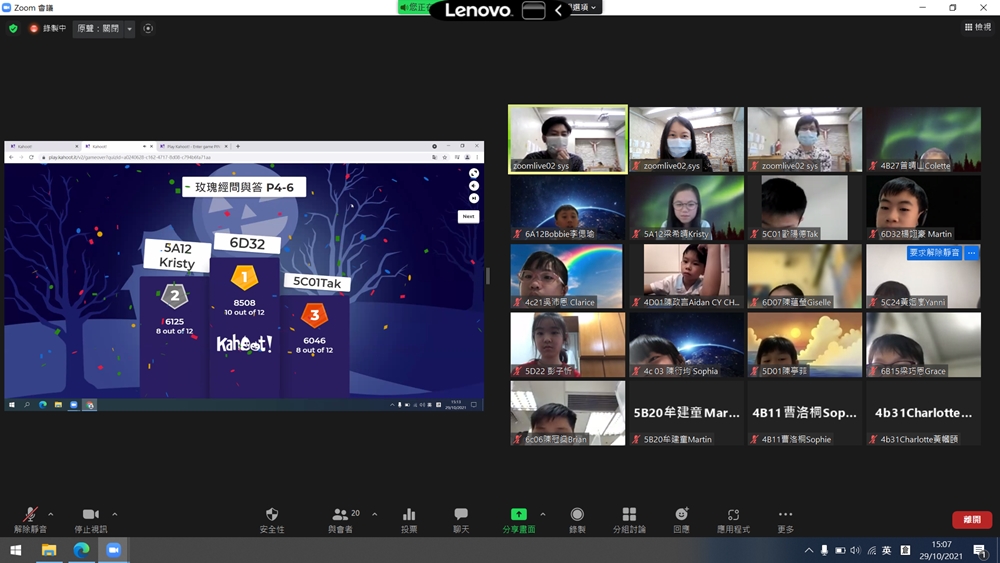Screen dimensions: 1000x563
Task: Click Kahoot fullscreen icon in shared screen
Action: click(x=474, y=173)
